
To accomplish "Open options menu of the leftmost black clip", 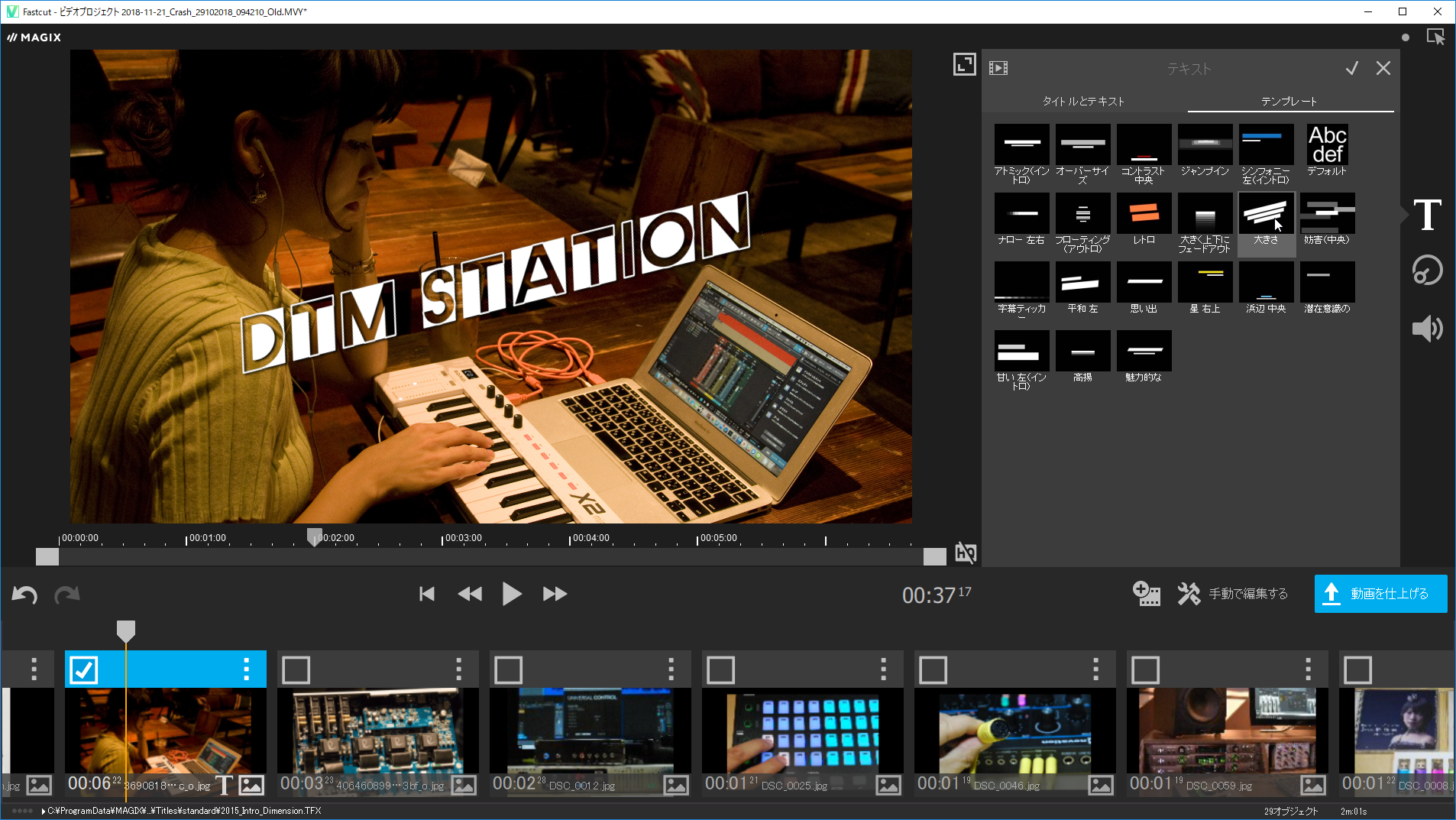I will 34,669.
